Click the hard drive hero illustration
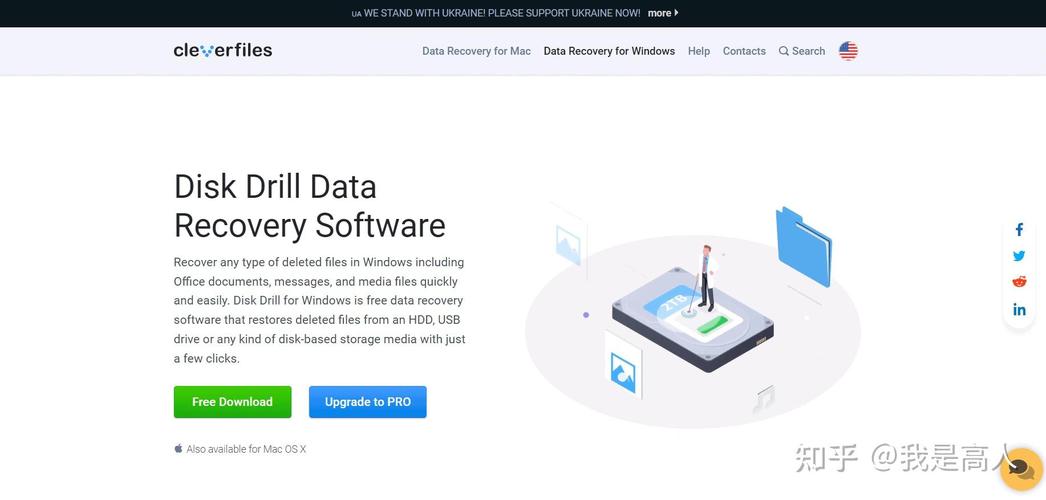1046x500 pixels. coord(692,318)
